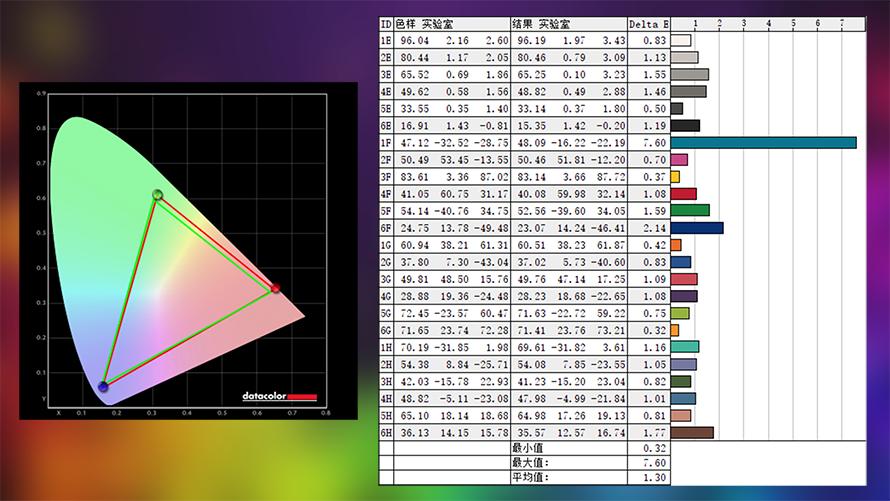
Task: Select the '6H' ID cell
Action: coord(386,432)
